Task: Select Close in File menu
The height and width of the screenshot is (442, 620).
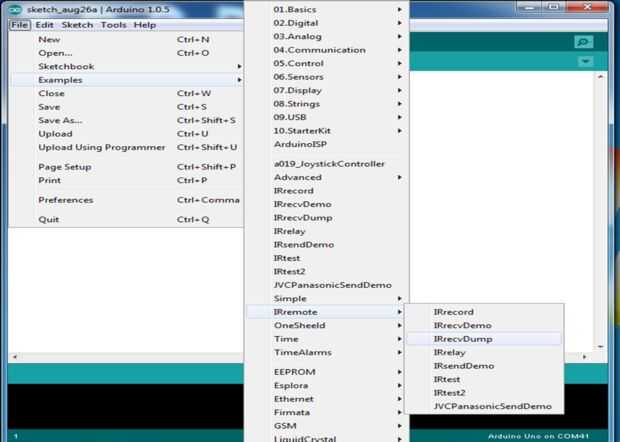Action: point(127,93)
